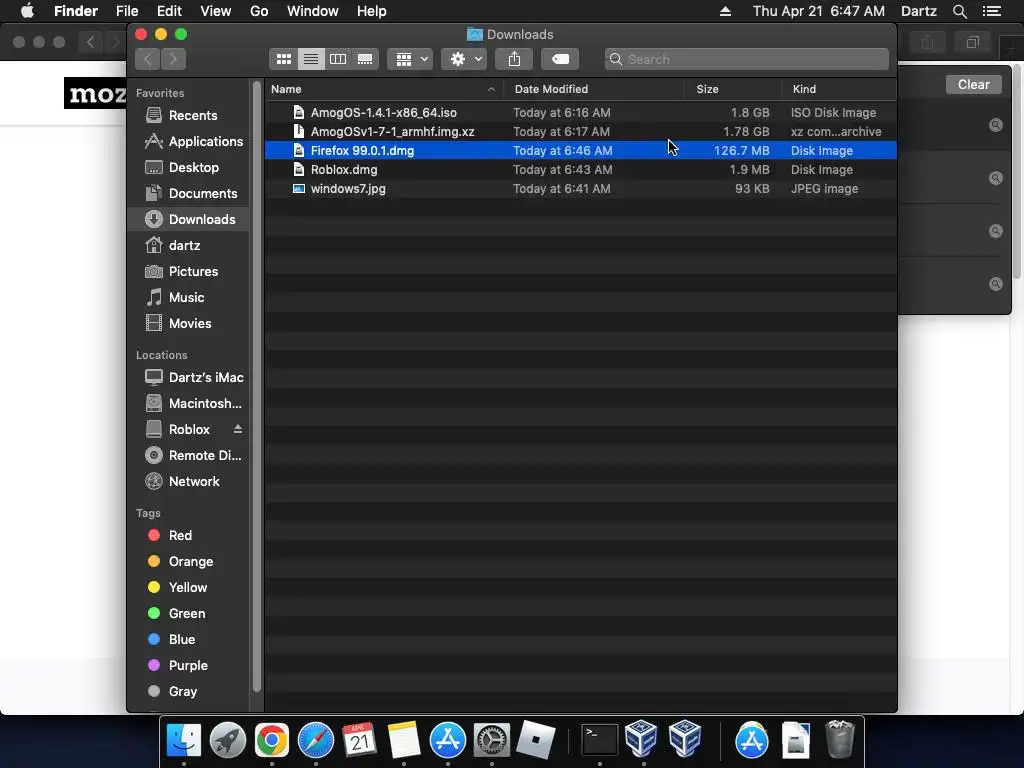Select AmogOSv1-7-1_armhf.img.xz file
Viewport: 1024px width, 768px height.
581,131
